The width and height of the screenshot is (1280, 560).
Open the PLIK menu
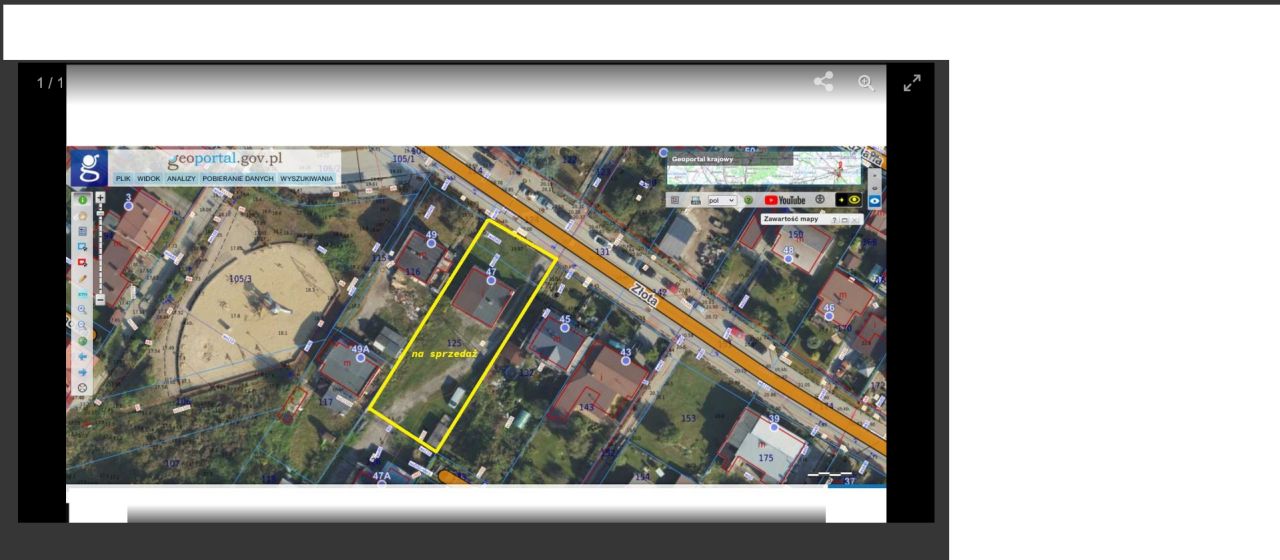123,178
